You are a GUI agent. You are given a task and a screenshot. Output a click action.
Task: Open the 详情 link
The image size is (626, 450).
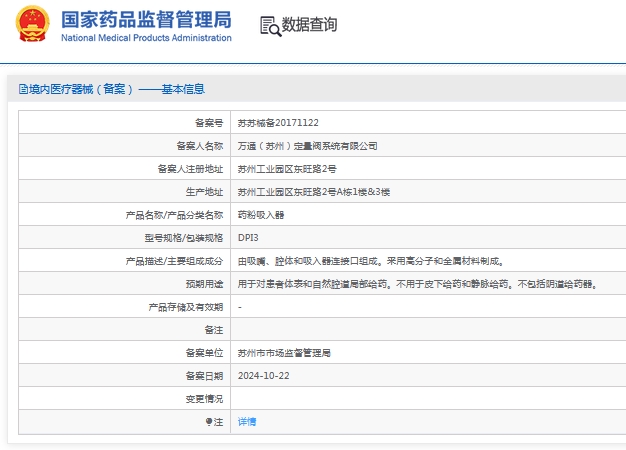(247, 422)
